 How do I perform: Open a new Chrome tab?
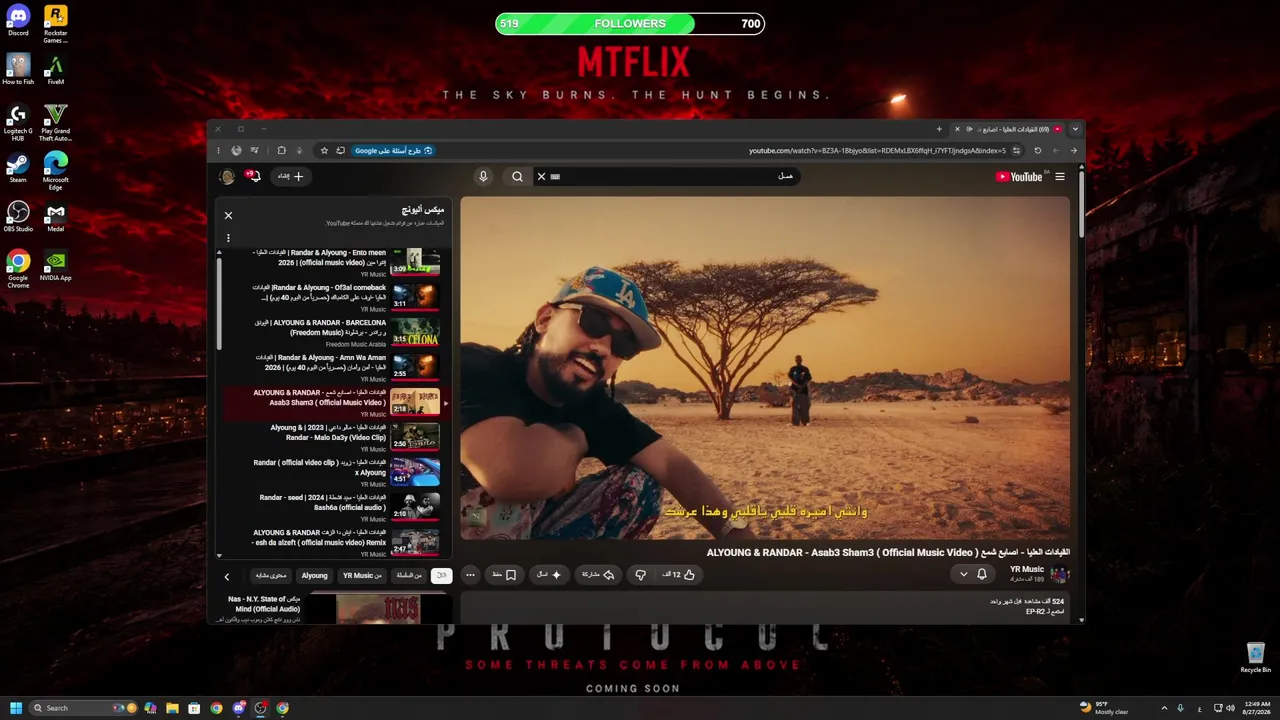(x=939, y=129)
